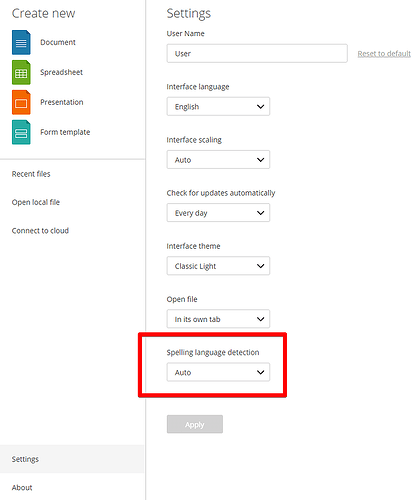418x500 pixels.
Task: Expand the Interface theme Classic Light dropdown
Action: pyautogui.click(x=218, y=266)
